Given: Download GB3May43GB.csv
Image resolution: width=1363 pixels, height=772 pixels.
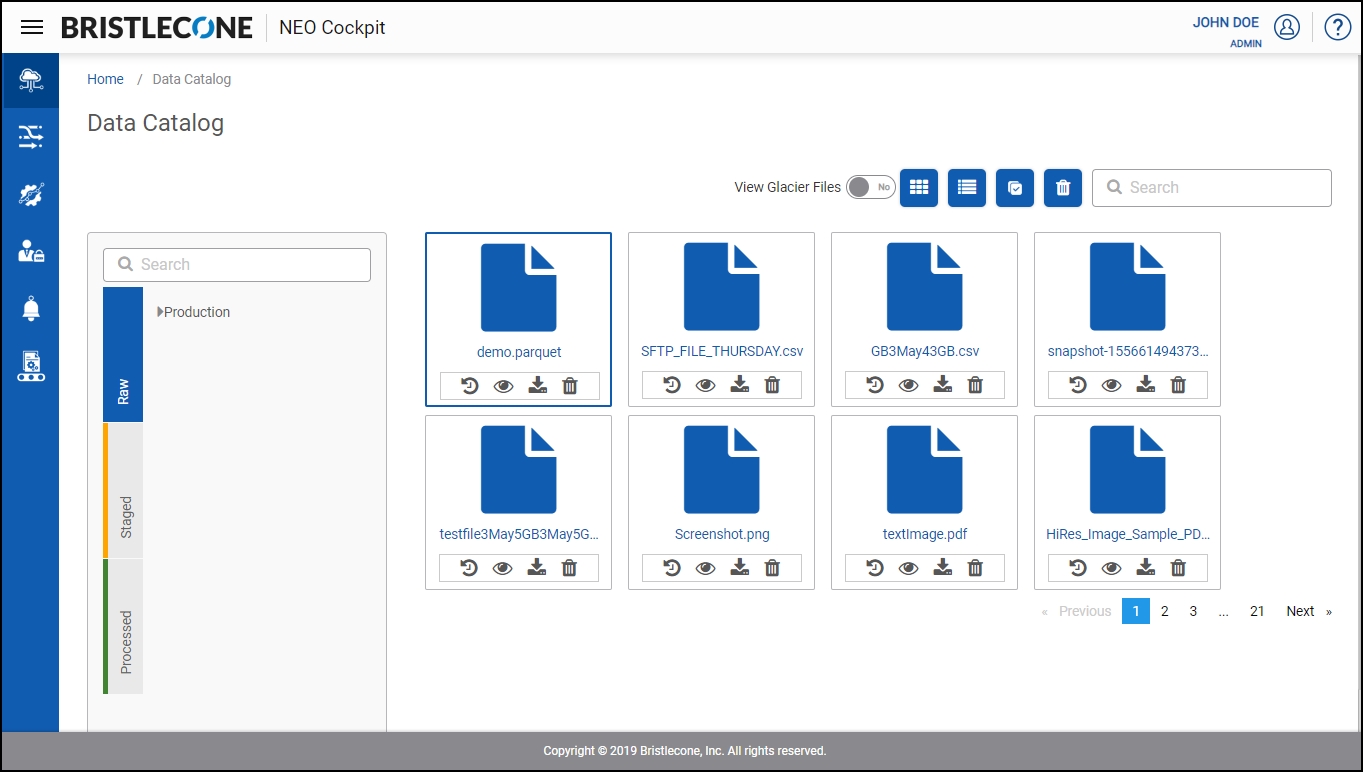Looking at the screenshot, I should (x=943, y=385).
